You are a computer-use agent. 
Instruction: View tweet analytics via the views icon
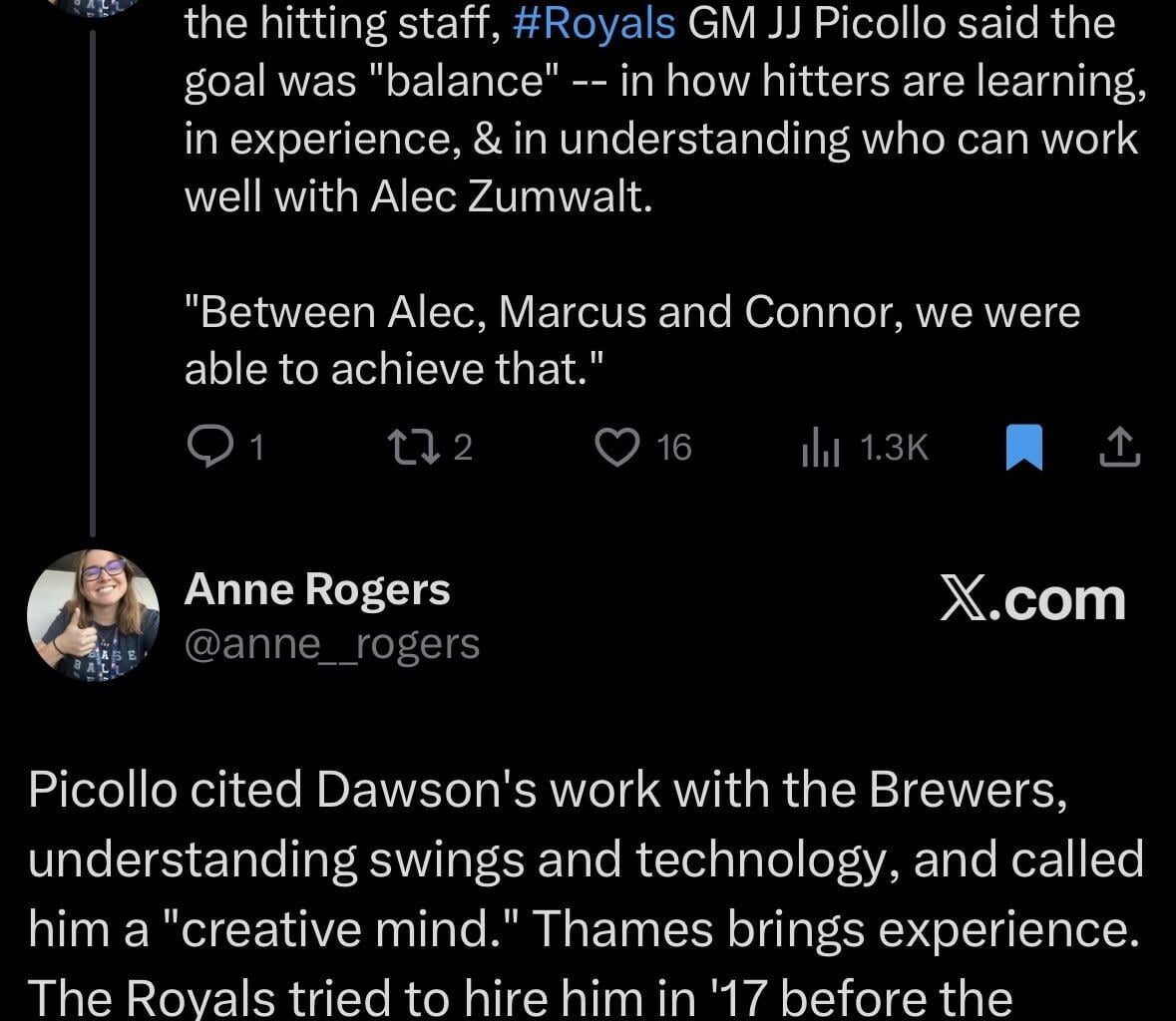820,448
